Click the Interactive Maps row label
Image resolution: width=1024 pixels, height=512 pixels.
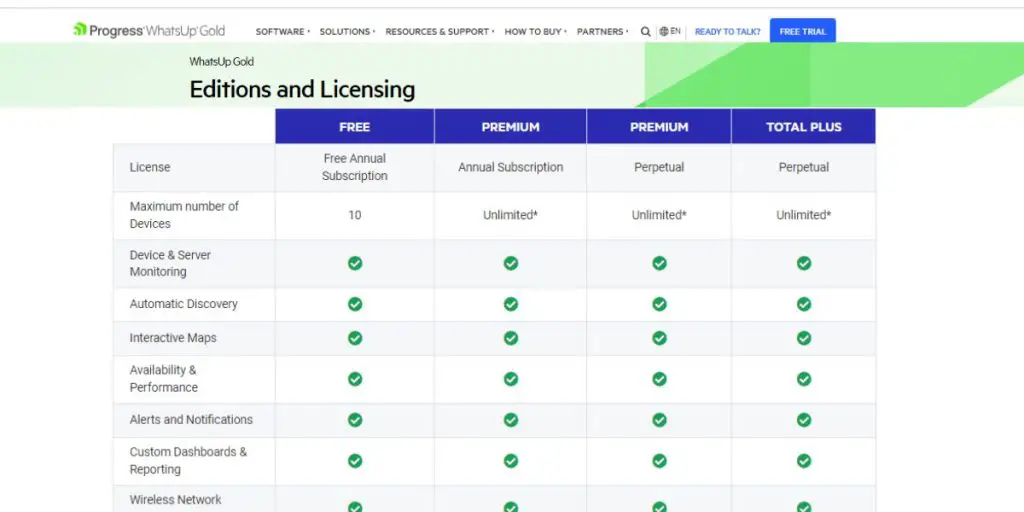[x=173, y=338]
